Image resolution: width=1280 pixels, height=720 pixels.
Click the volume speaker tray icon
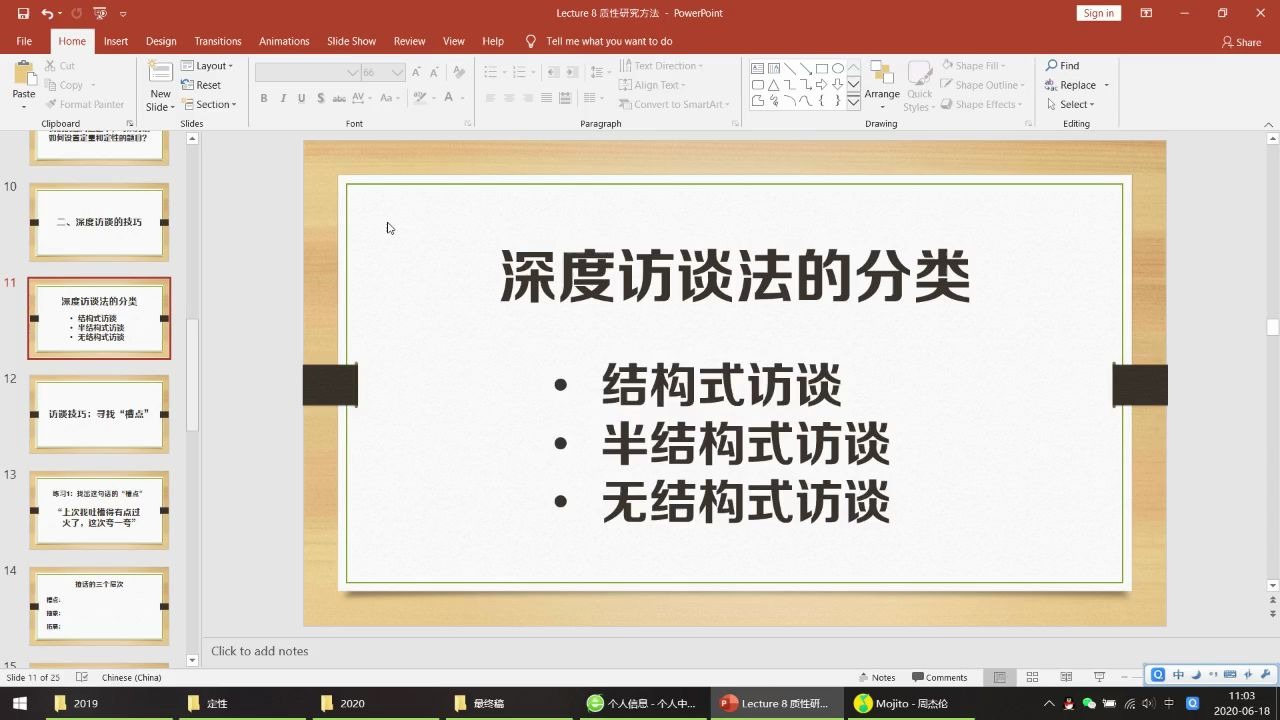point(1149,703)
